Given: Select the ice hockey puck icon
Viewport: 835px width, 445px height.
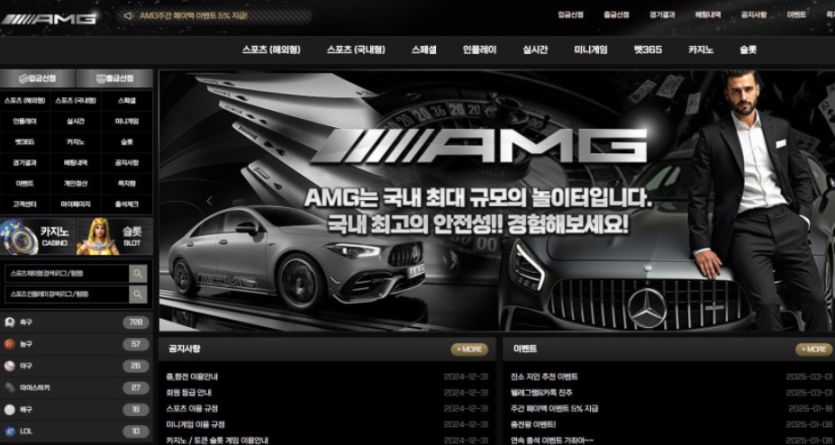Looking at the screenshot, I should click(10, 388).
